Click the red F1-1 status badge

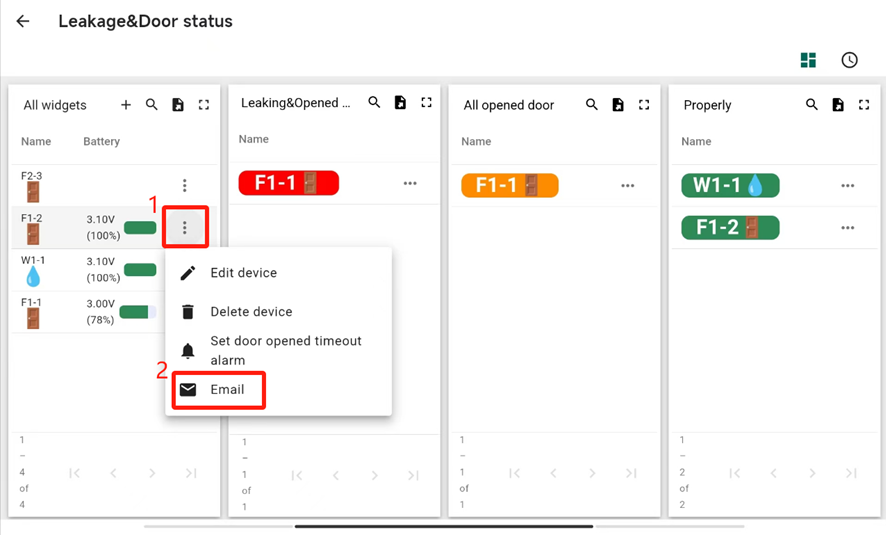pos(288,183)
